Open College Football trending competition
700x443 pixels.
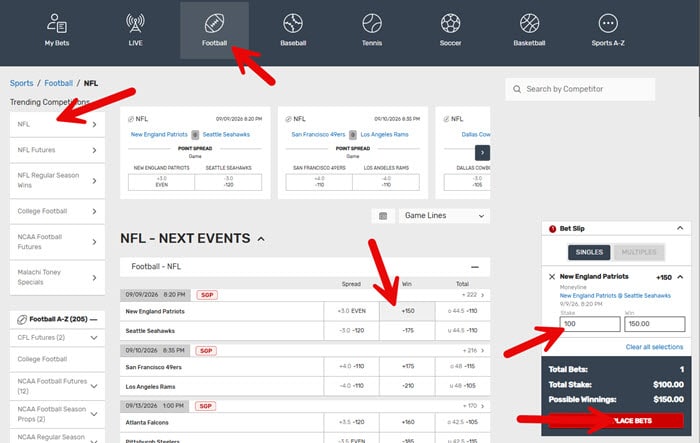coord(57,211)
